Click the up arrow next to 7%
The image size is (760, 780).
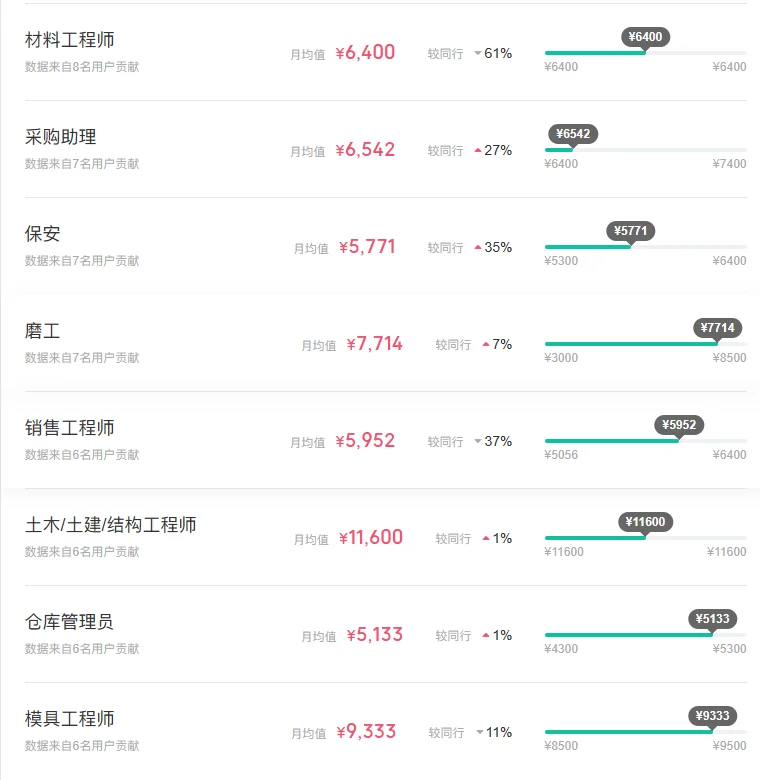486,344
